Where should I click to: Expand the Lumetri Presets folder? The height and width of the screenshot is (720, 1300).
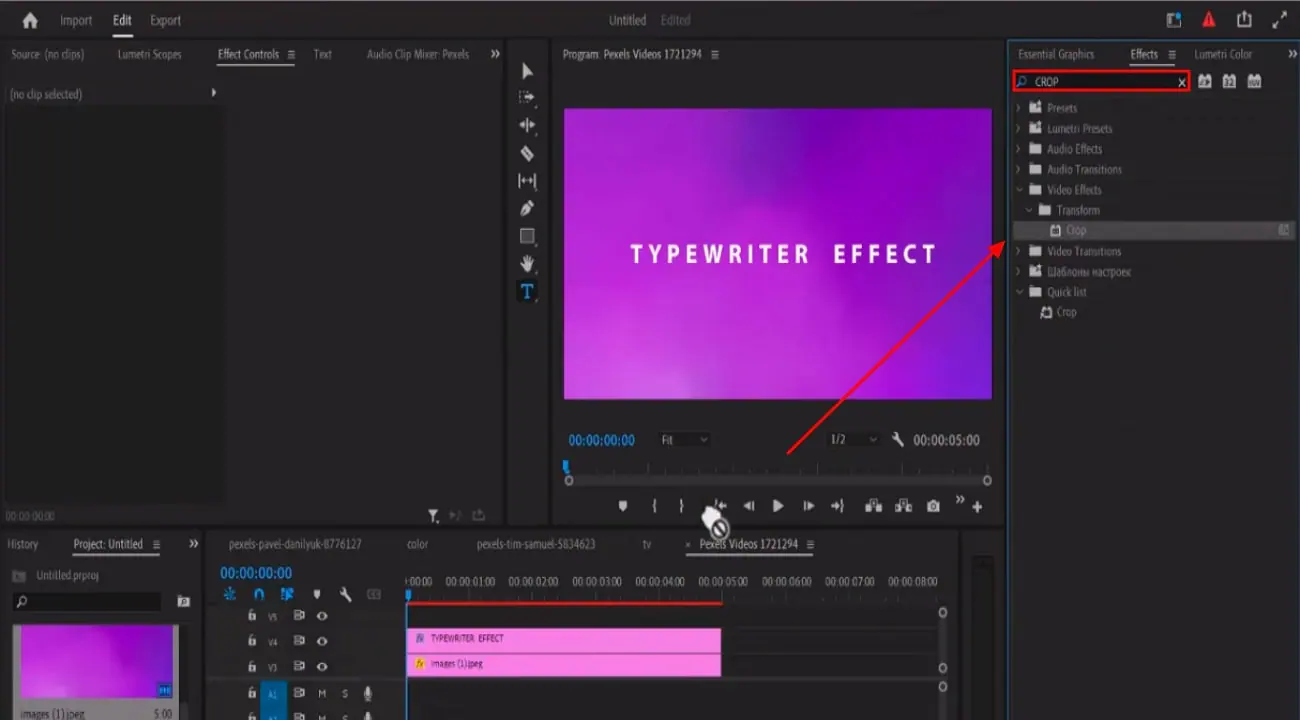[x=1019, y=128]
